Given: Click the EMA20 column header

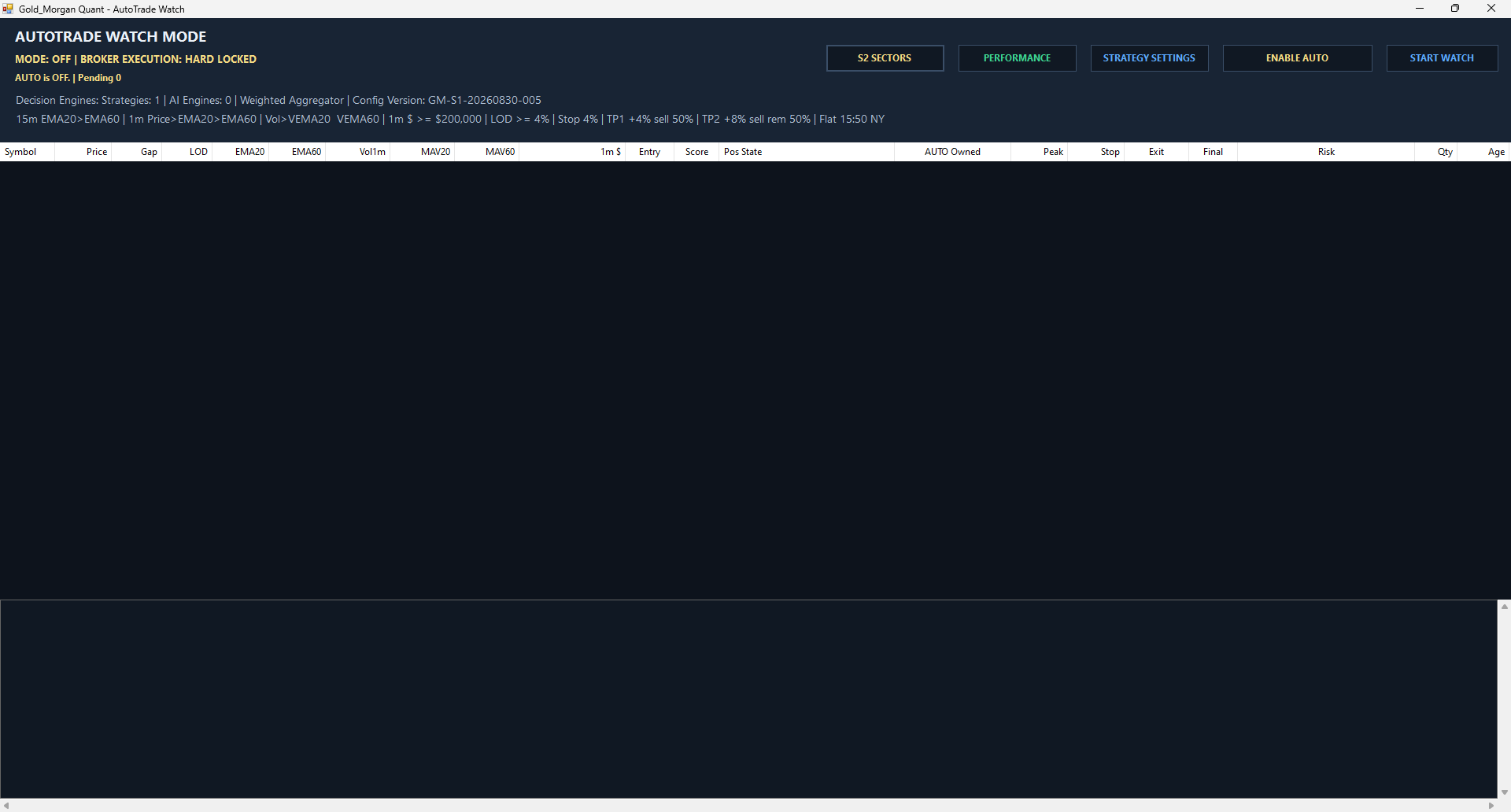Looking at the screenshot, I should (x=241, y=152).
